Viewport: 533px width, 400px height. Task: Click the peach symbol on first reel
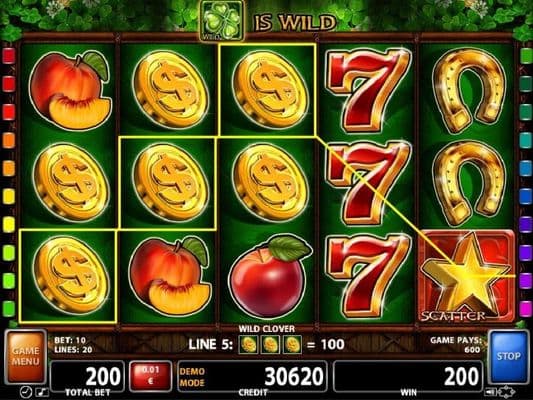pyautogui.click(x=69, y=90)
